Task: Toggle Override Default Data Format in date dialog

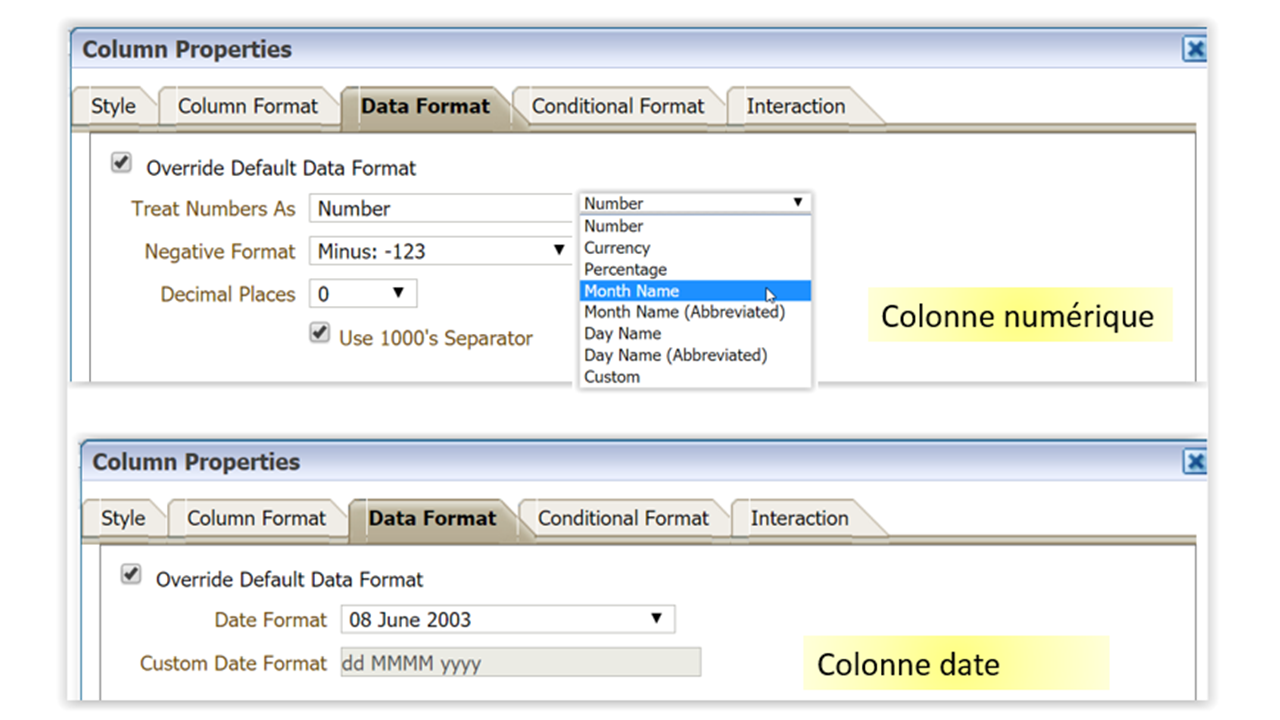Action: click(131, 575)
